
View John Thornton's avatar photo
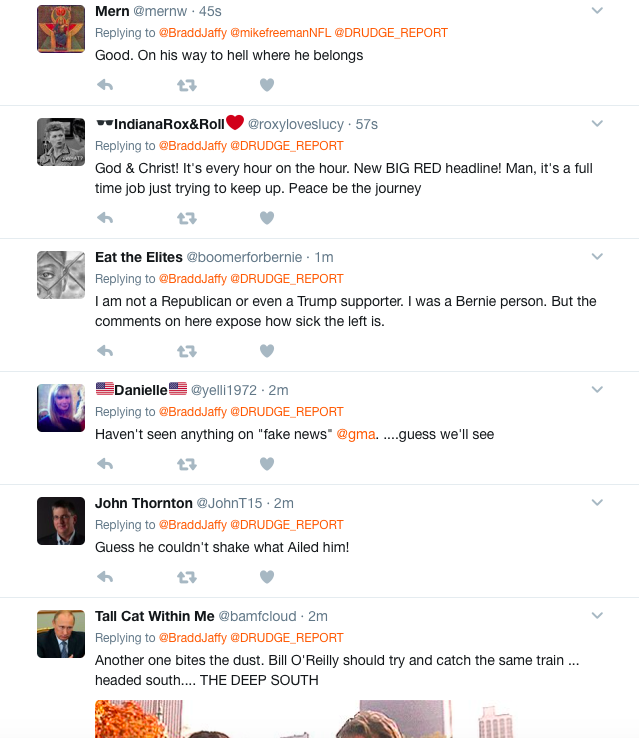[61, 521]
